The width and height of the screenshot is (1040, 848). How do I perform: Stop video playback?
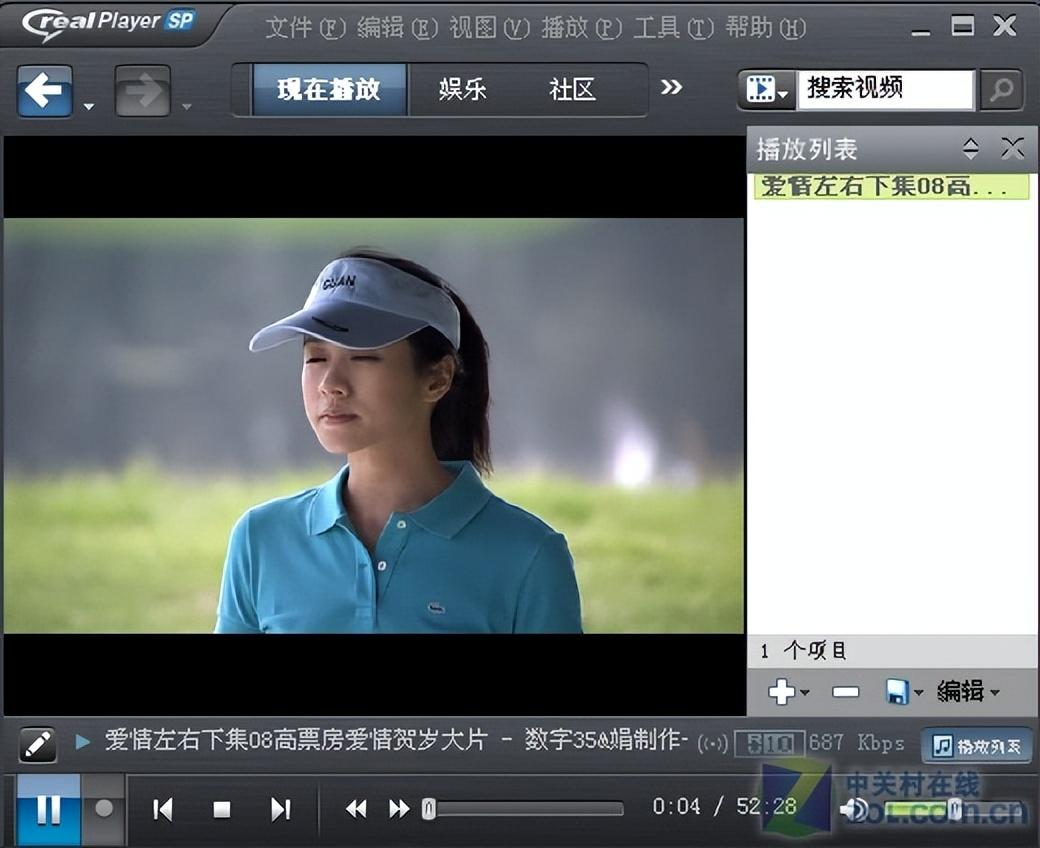[222, 809]
